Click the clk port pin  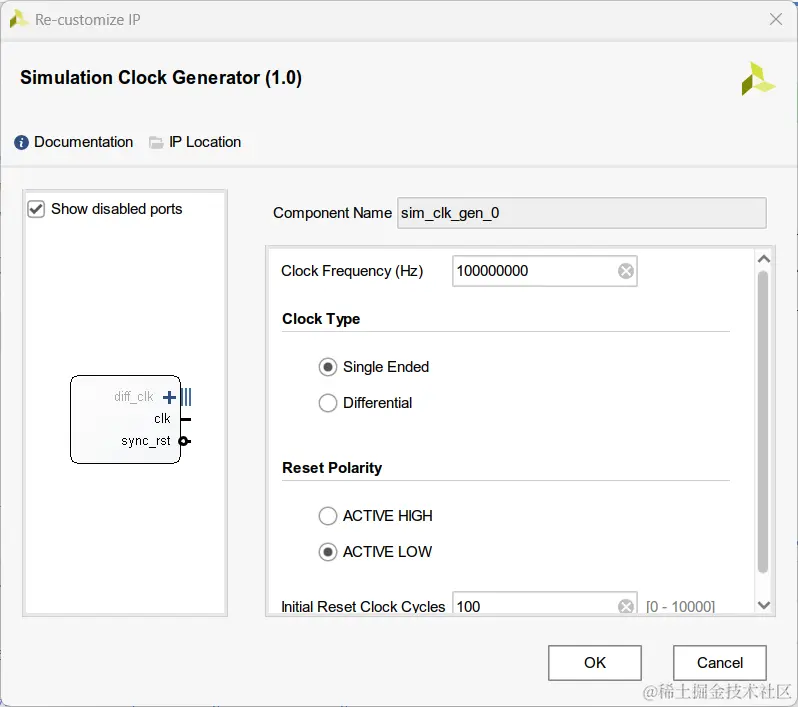tap(186, 419)
